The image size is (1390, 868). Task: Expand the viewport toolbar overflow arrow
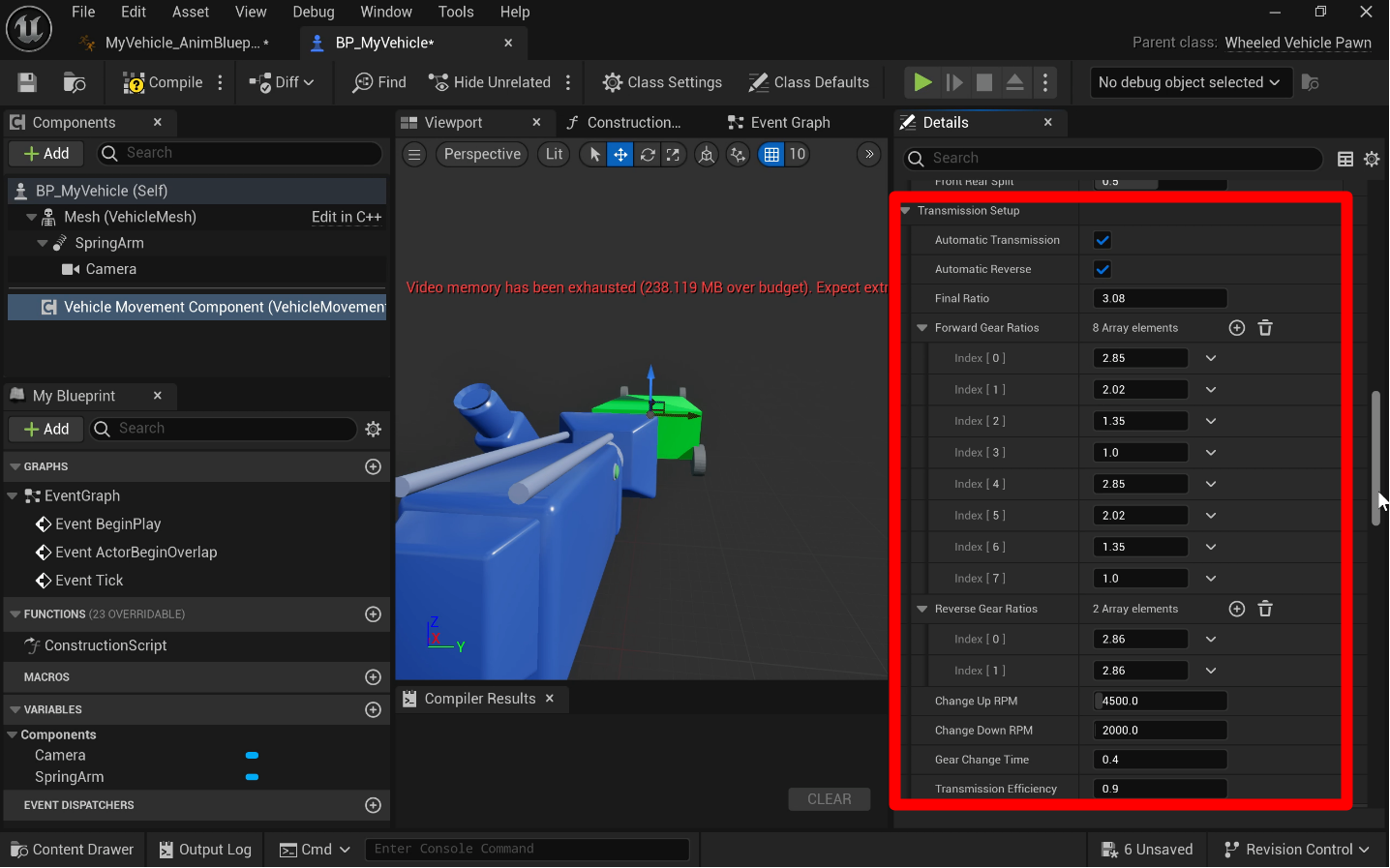click(869, 155)
